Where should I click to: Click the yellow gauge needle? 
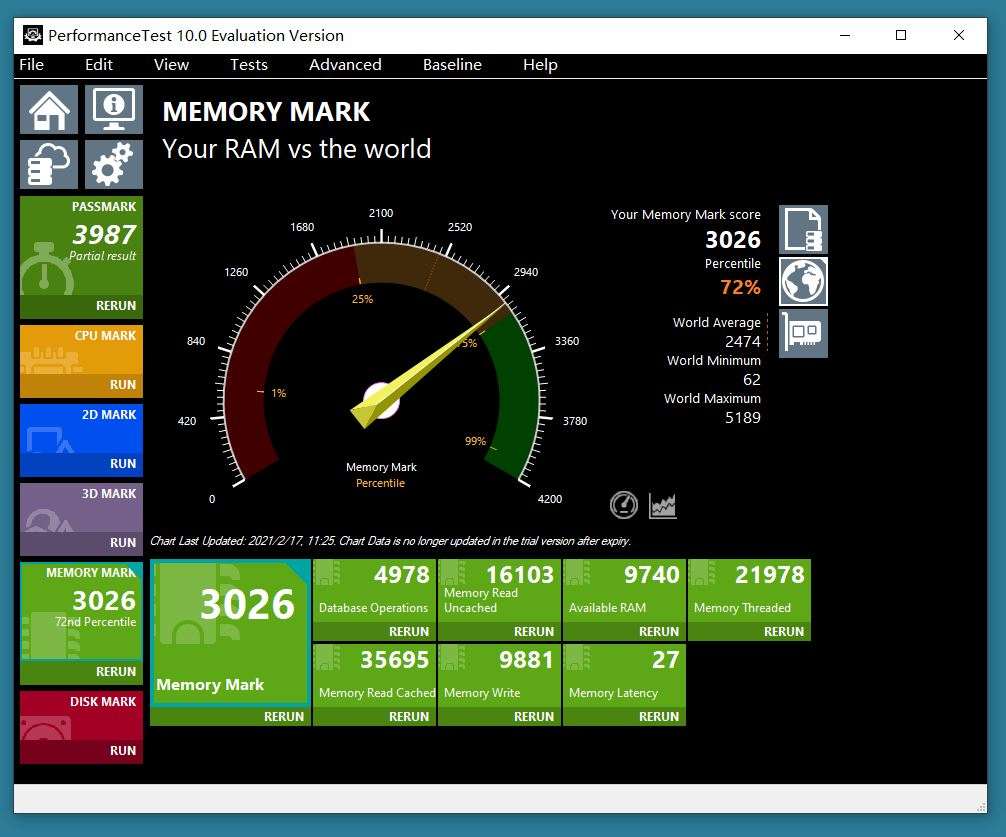point(429,366)
